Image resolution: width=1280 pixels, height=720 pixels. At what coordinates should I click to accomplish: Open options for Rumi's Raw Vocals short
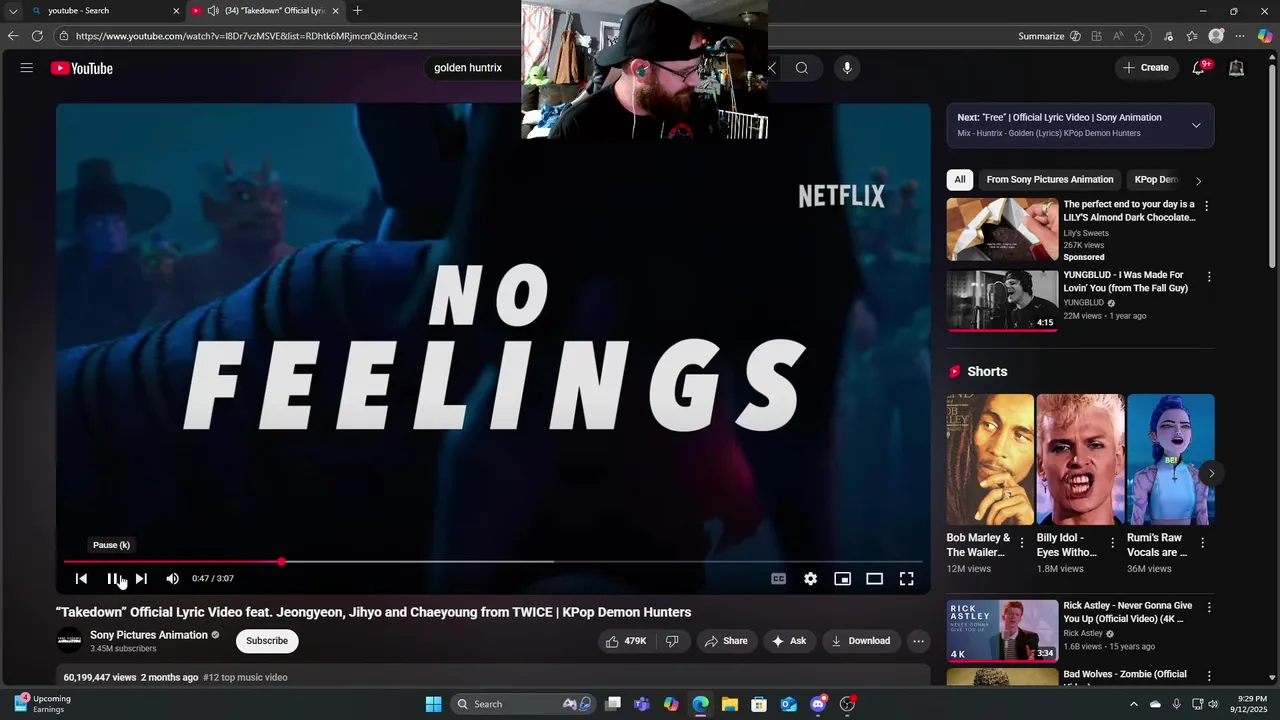point(1202,543)
